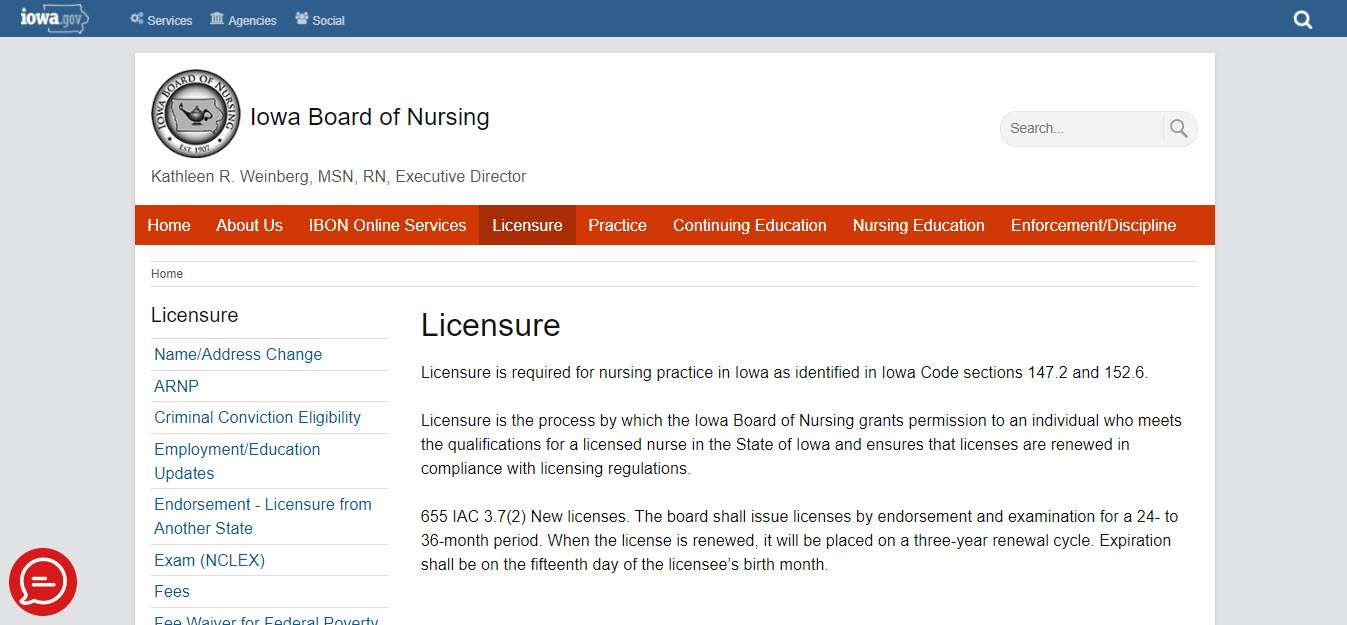Click the Licensure sidebar heading
This screenshot has height=625, width=1347.
point(194,315)
